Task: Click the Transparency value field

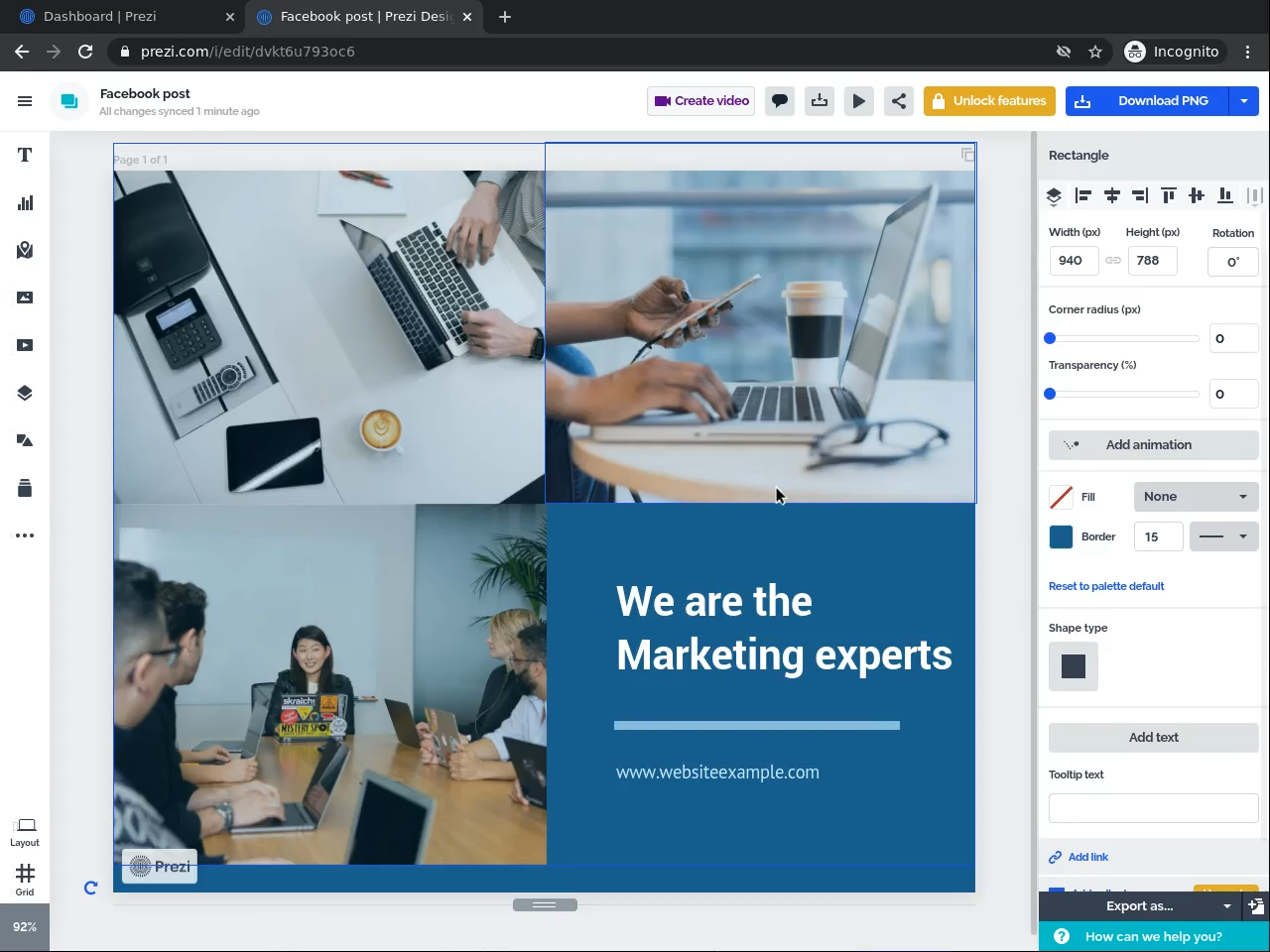Action: [x=1233, y=394]
